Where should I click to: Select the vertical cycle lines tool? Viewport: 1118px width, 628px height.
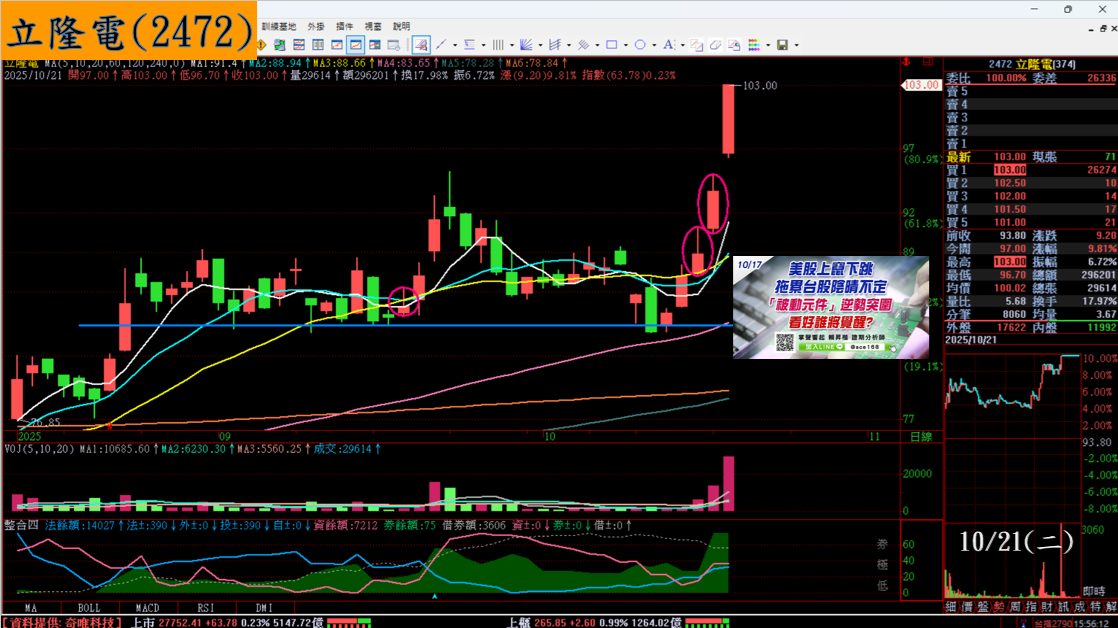click(x=498, y=45)
